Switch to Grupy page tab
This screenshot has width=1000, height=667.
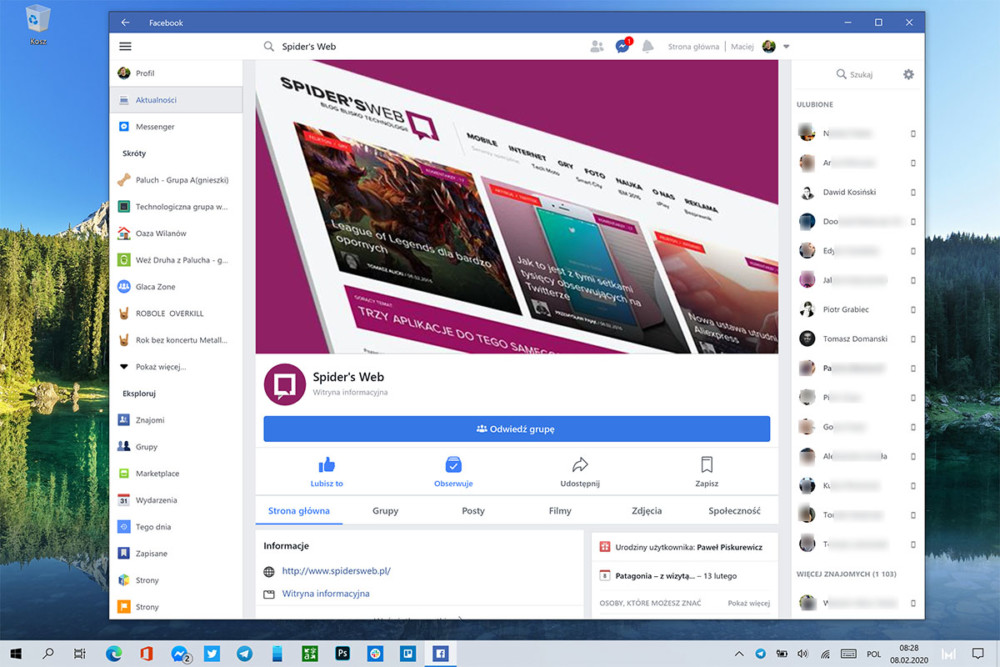[x=385, y=511]
